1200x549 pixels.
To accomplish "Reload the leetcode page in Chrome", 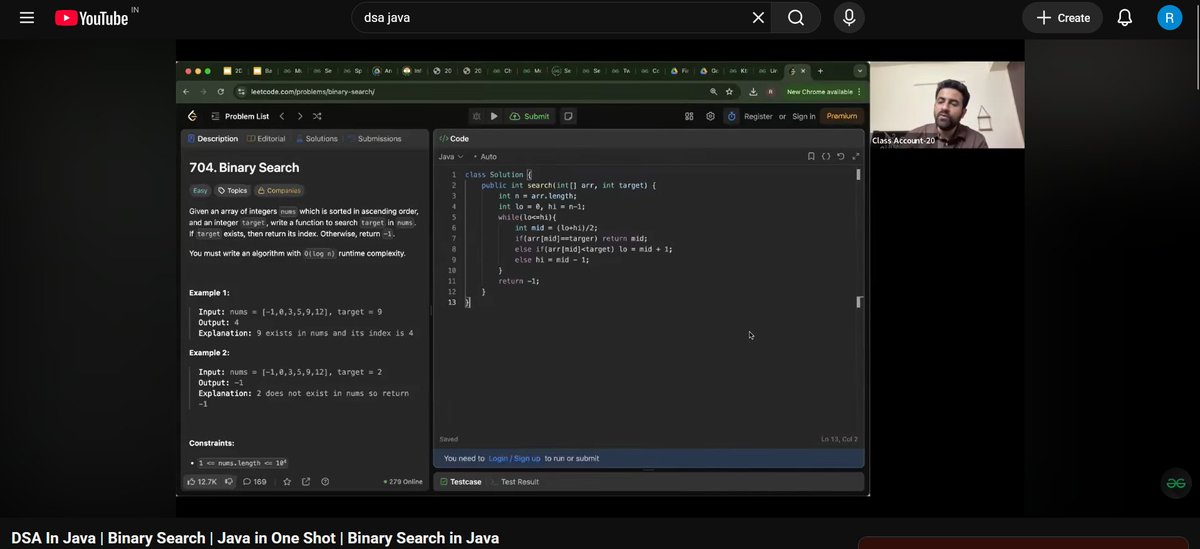I will coord(220,92).
